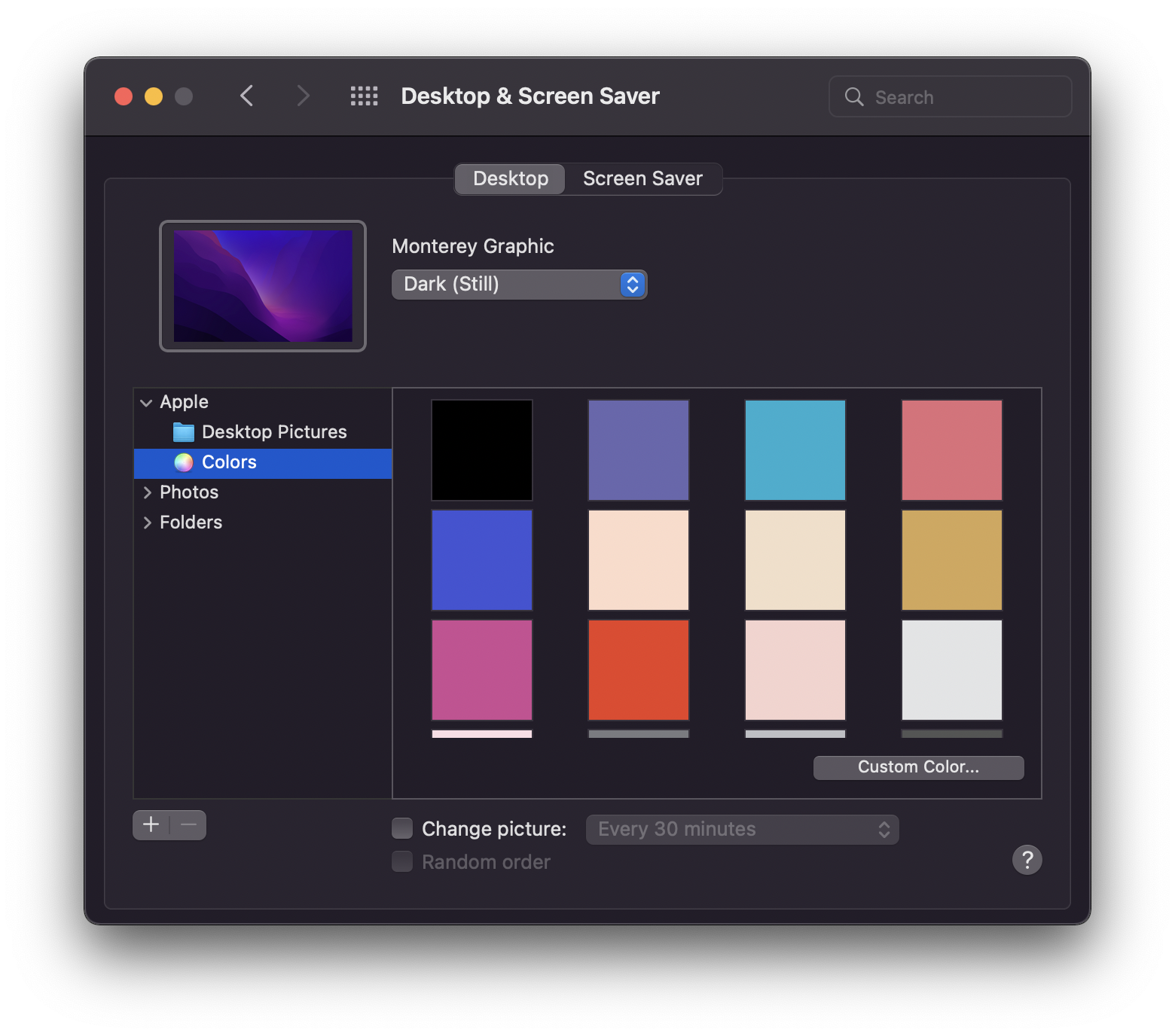This screenshot has height=1036, width=1175.
Task: Choose the light gray color swatch
Action: (952, 670)
